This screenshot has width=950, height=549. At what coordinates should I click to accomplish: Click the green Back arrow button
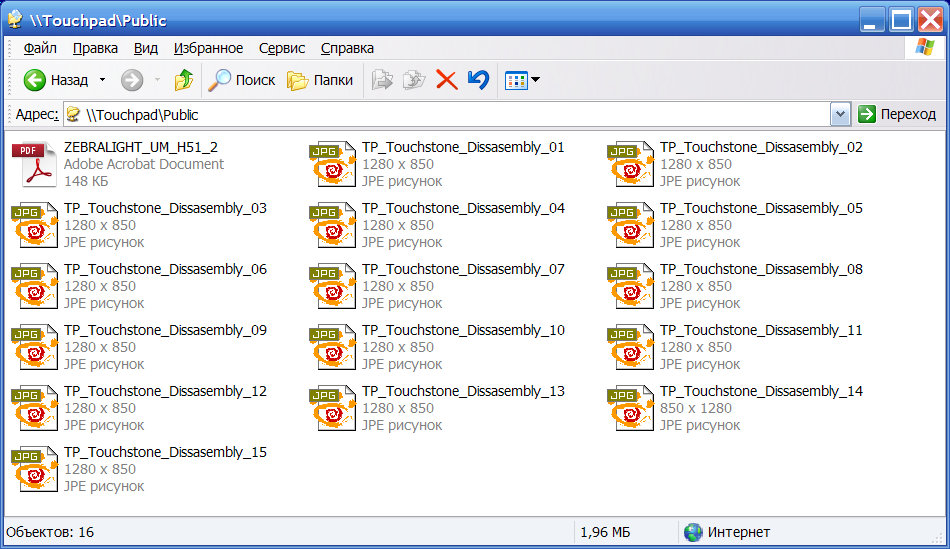[36, 80]
